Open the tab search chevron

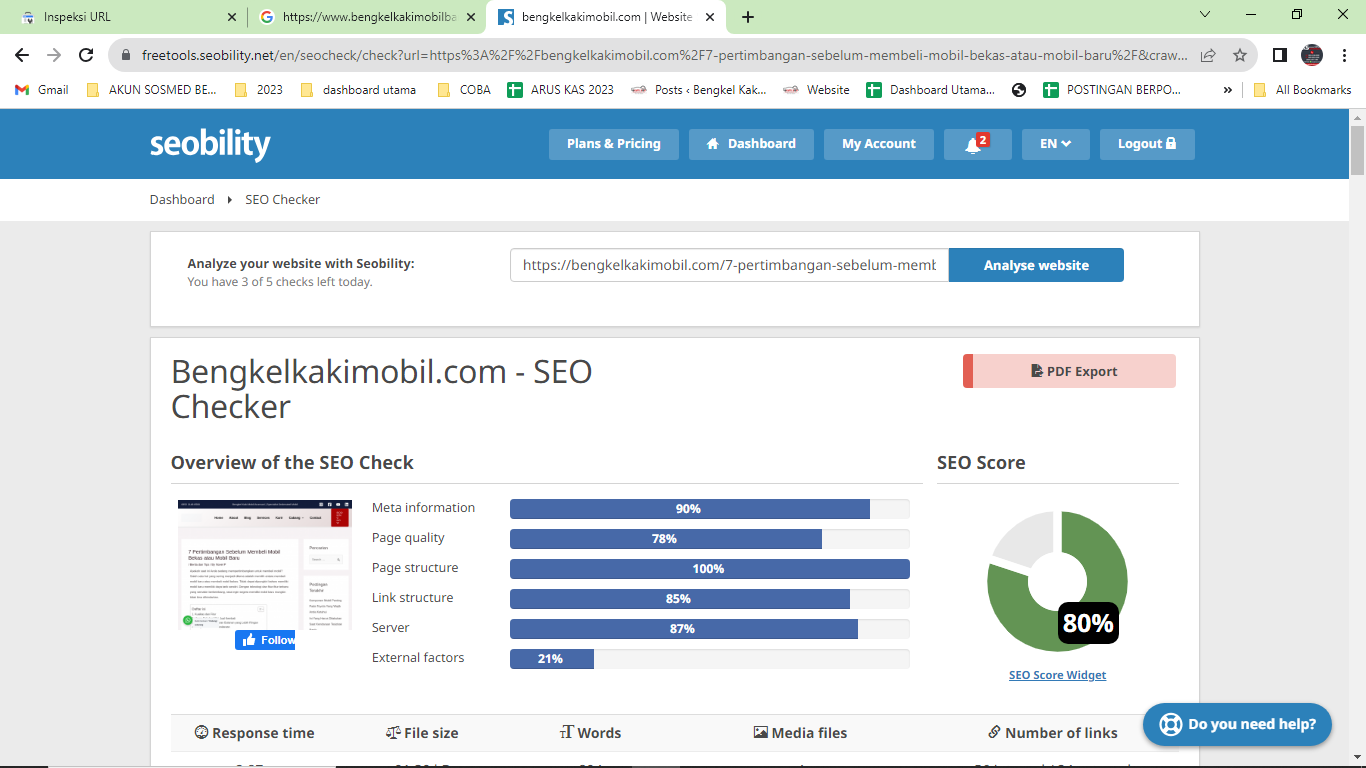[1205, 15]
